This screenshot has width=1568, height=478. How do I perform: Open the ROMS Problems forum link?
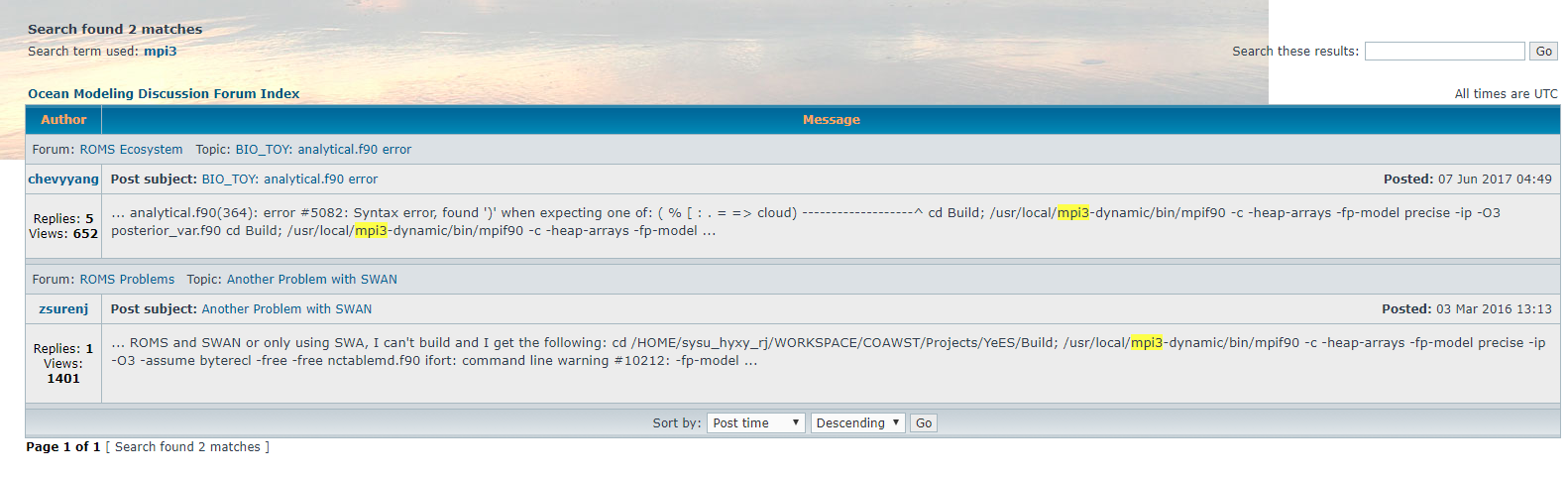click(127, 280)
